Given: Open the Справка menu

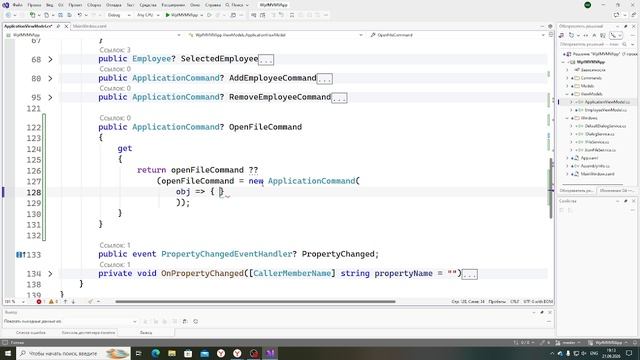Looking at the screenshot, I should coord(213,5).
